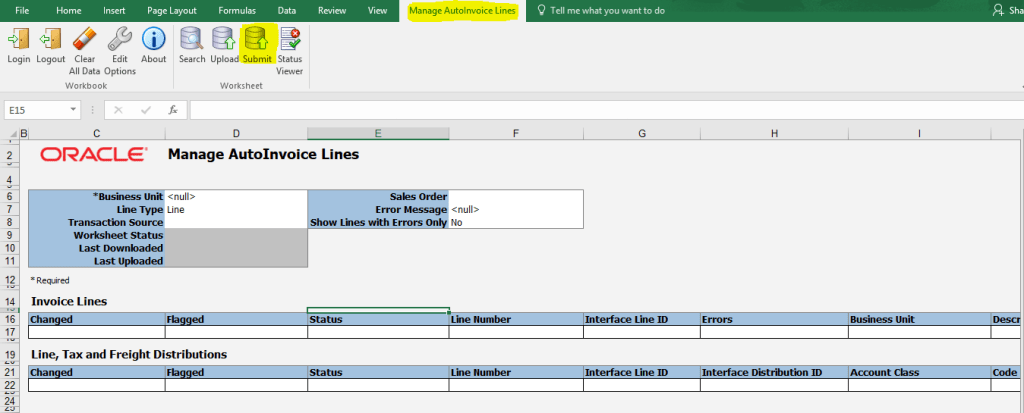Click the Upload icon
The height and width of the screenshot is (413, 1024).
pyautogui.click(x=224, y=45)
